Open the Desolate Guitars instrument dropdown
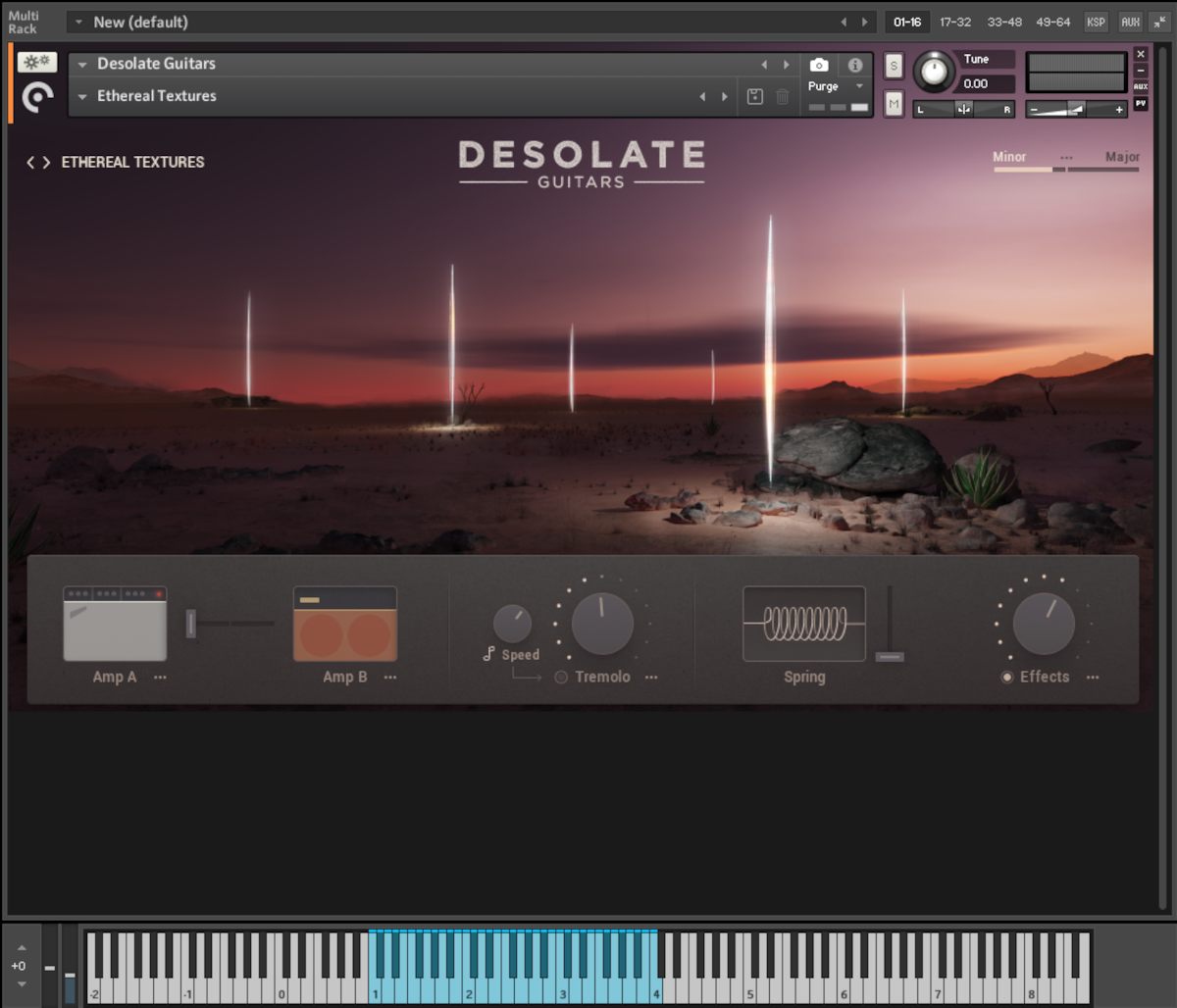The height and width of the screenshot is (1008, 1177). [x=82, y=65]
